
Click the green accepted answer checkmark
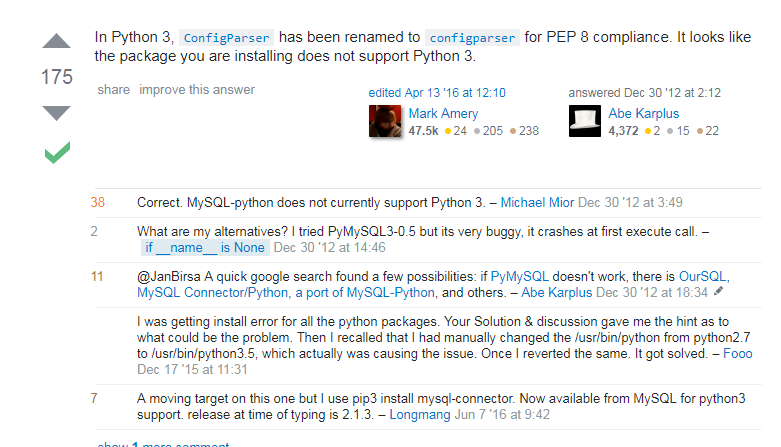pyautogui.click(x=57, y=152)
